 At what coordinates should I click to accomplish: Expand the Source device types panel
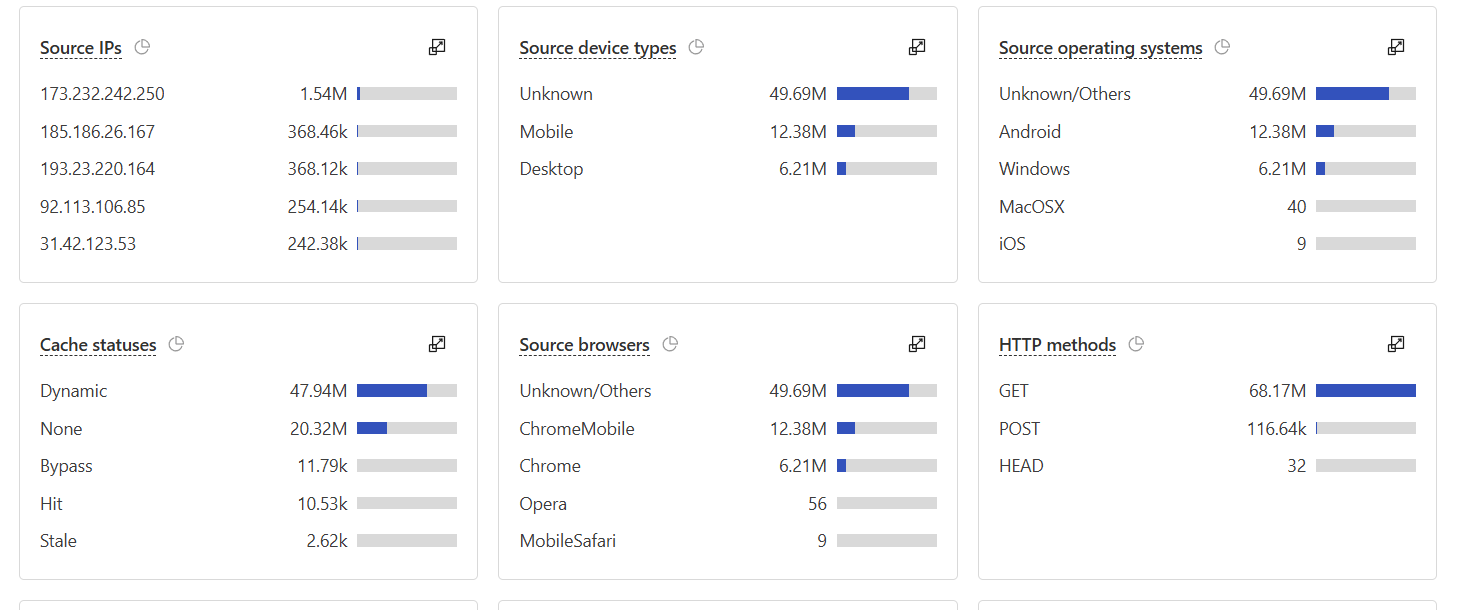point(917,47)
